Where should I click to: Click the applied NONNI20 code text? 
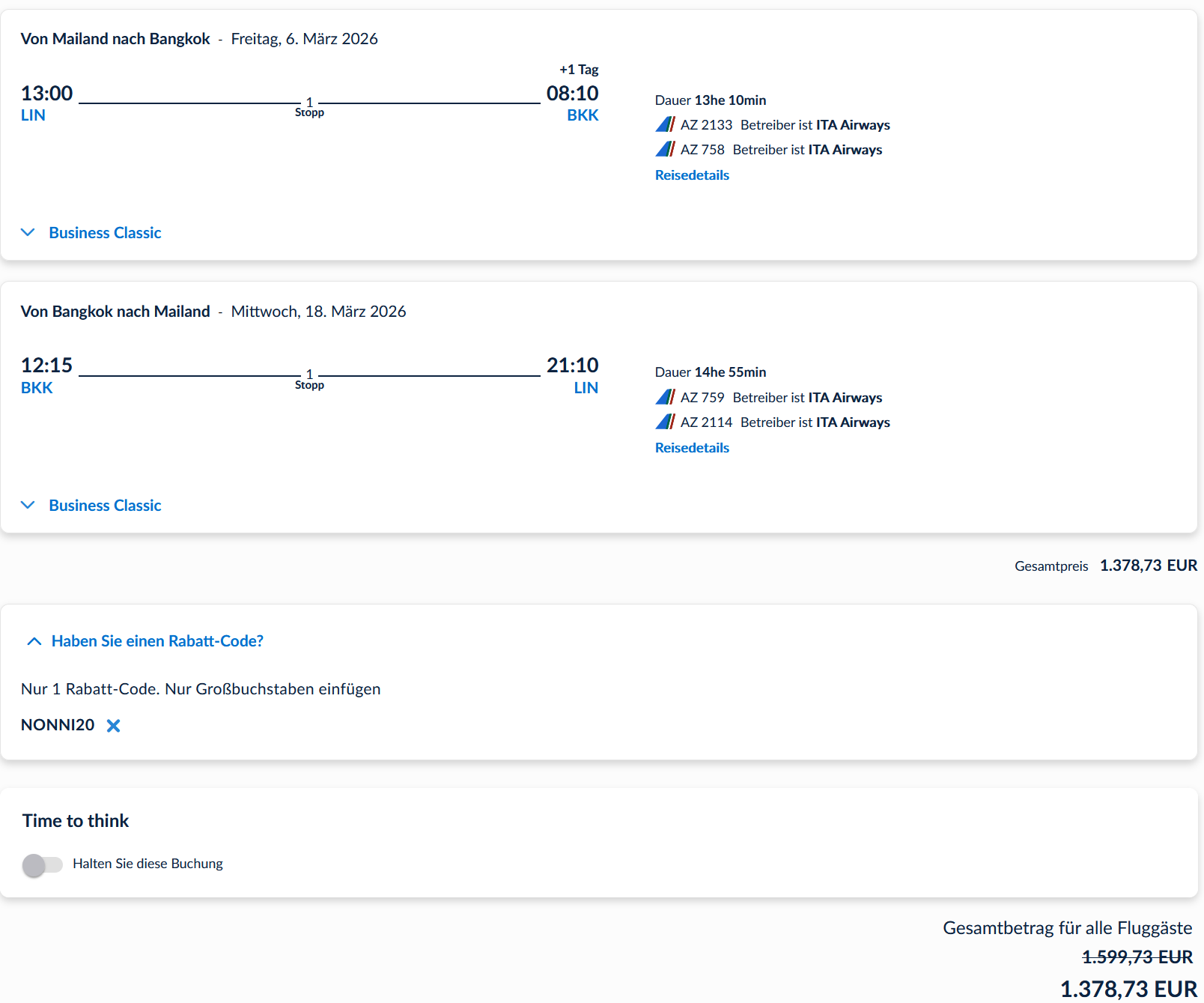pos(58,725)
